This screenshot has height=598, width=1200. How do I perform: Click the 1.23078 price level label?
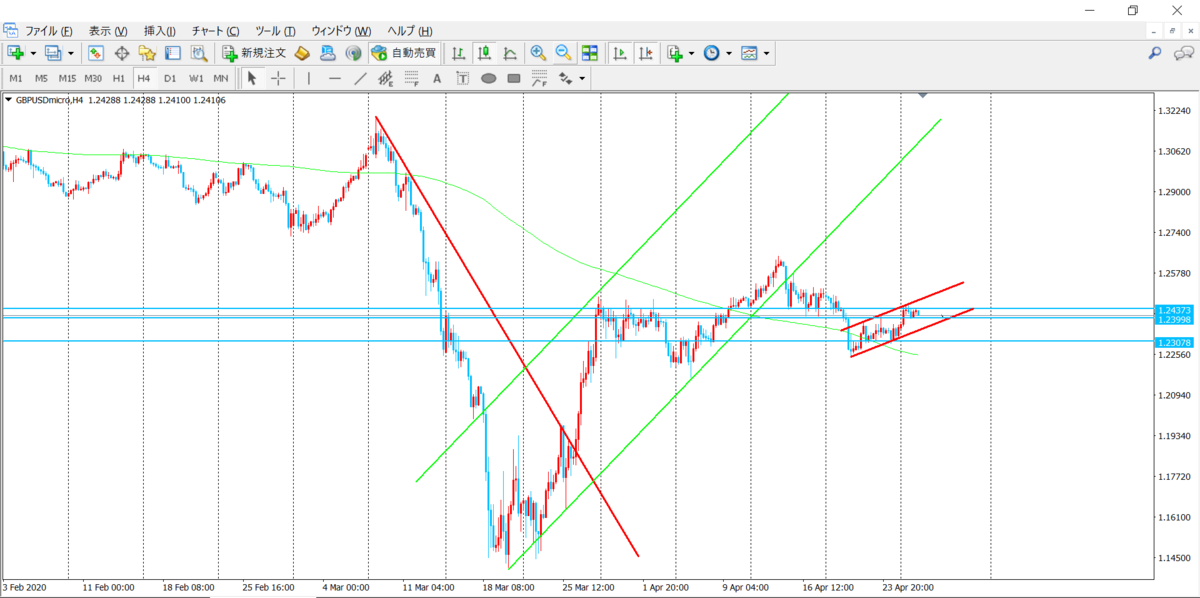point(1172,343)
